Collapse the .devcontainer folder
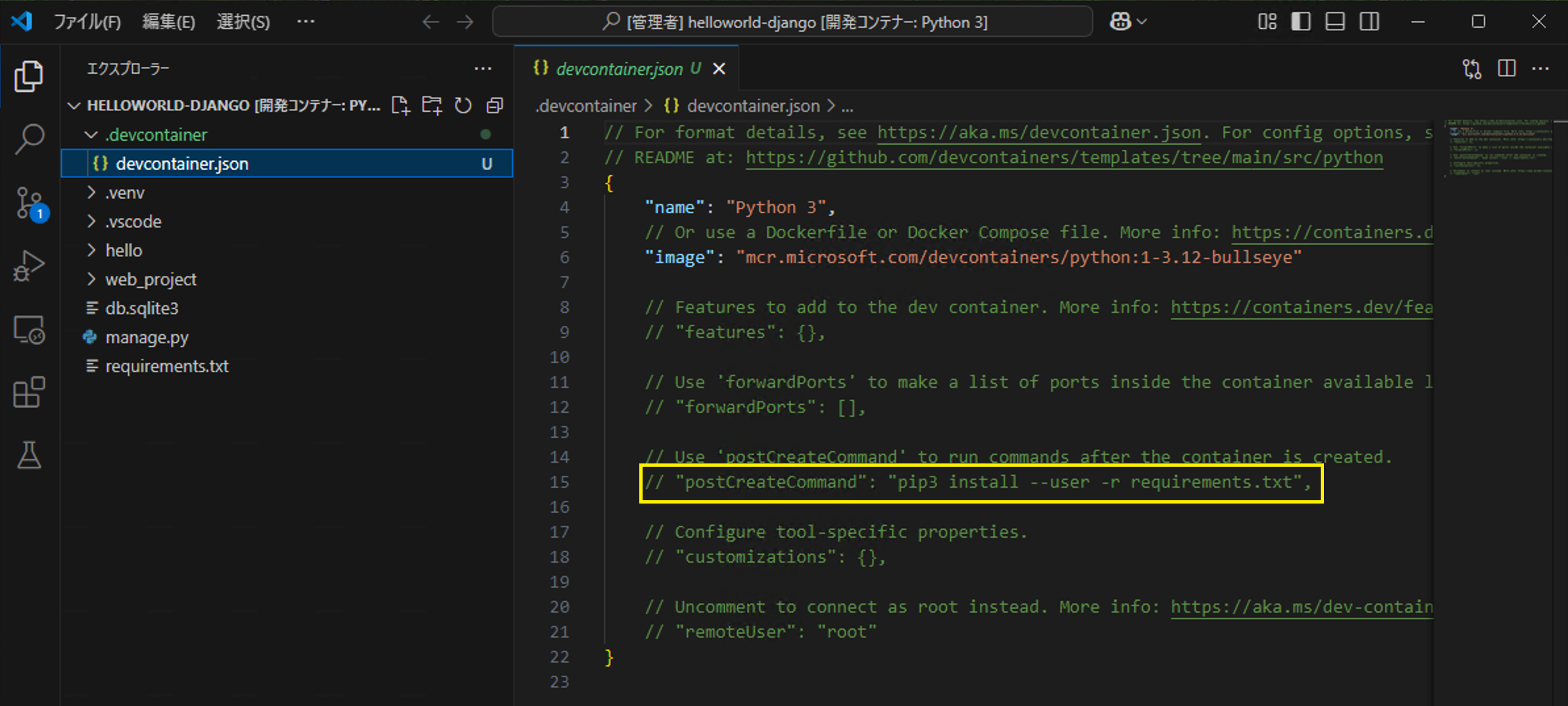The image size is (1568, 706). pos(156,135)
